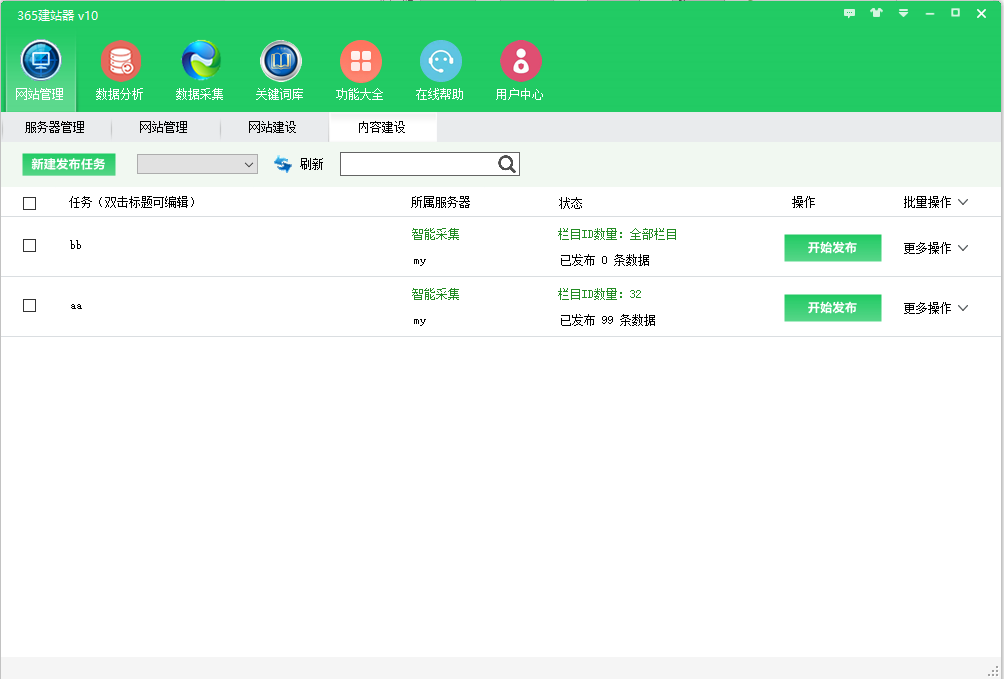This screenshot has width=1004, height=679.
Task: Click 开始发布 for task bb
Action: point(832,248)
